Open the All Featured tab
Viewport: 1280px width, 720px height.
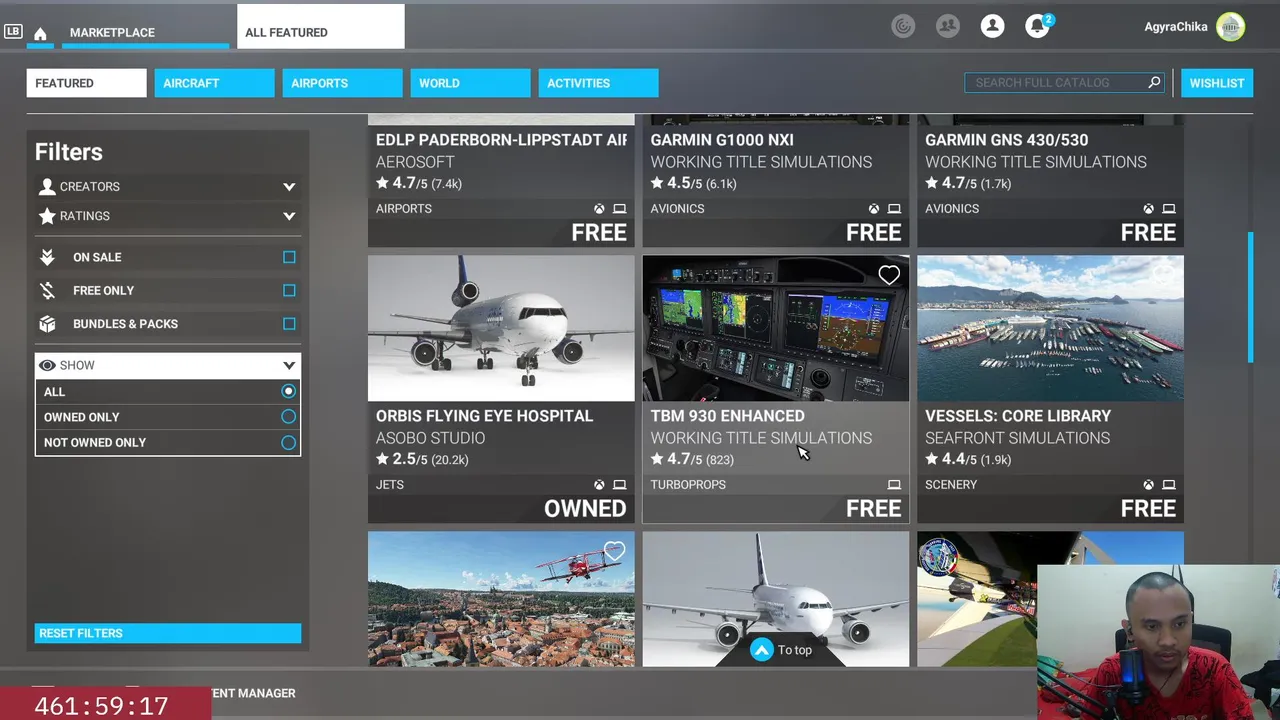coord(321,27)
